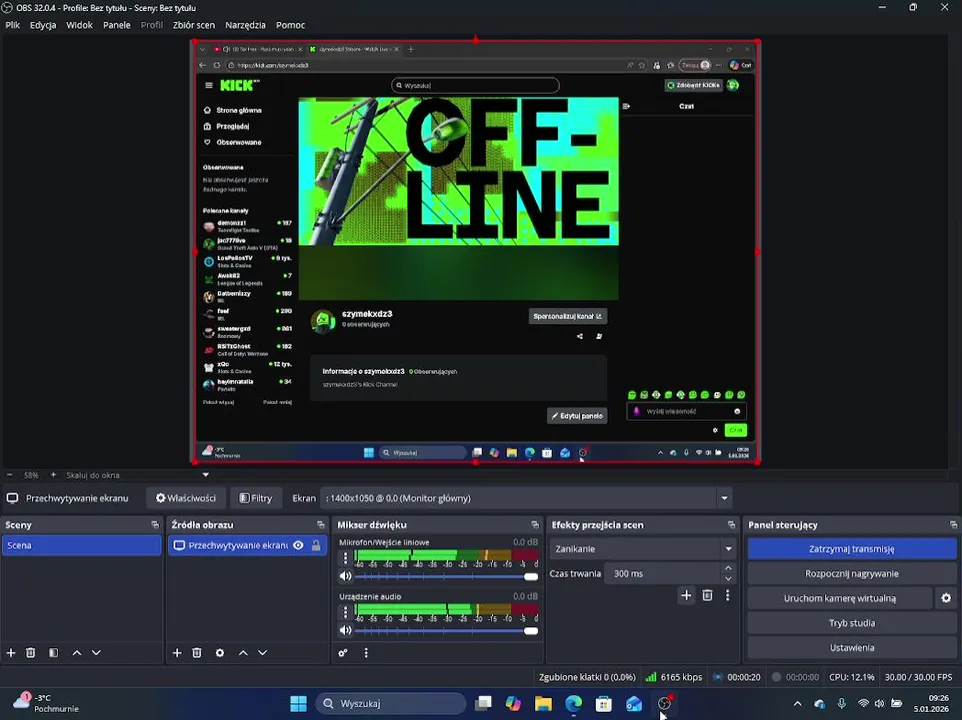
Task: Open Widok menu
Action: pyautogui.click(x=79, y=25)
